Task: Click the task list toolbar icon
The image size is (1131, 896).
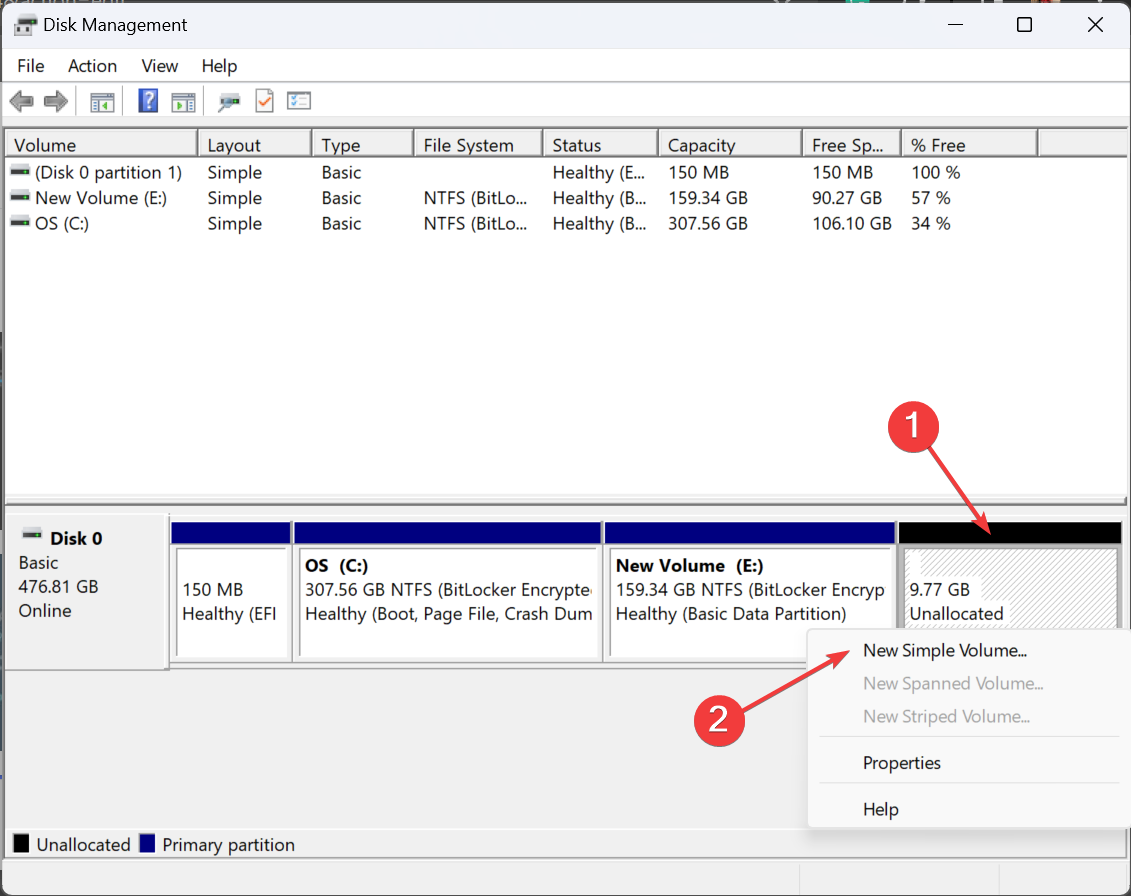Action: point(299,101)
